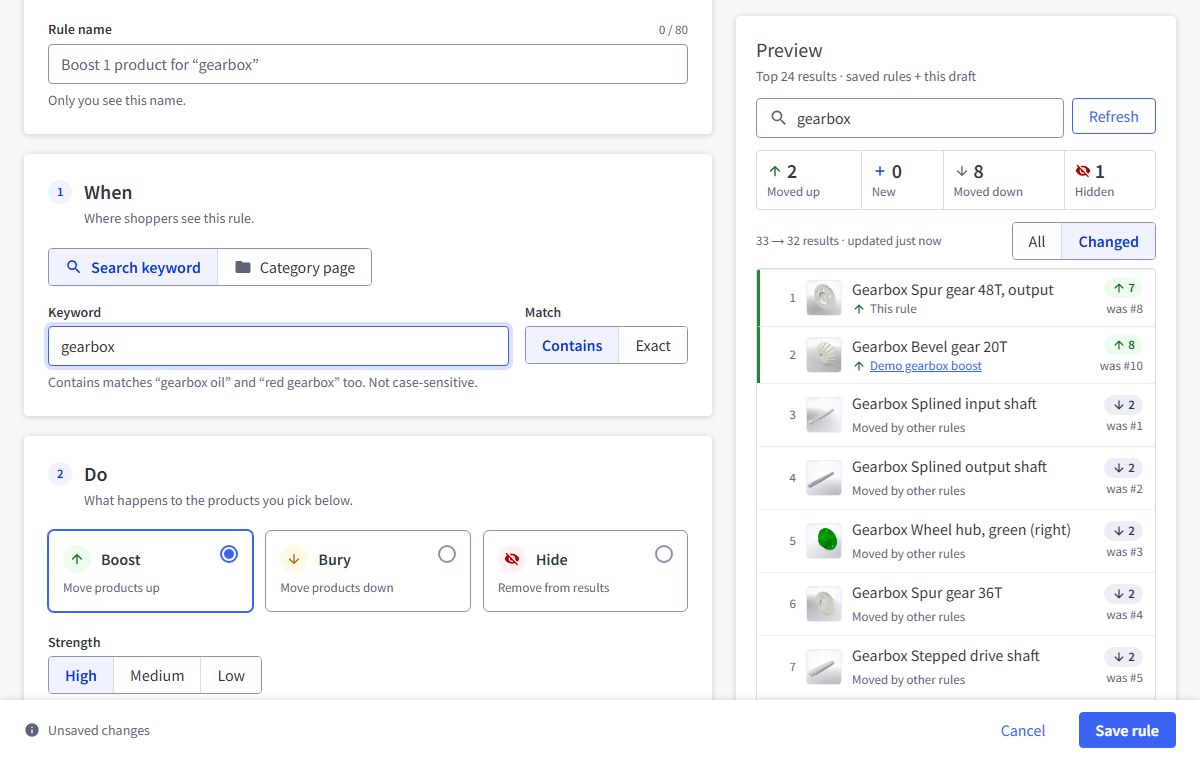Click the Save rule button
Image resolution: width=1200 pixels, height=760 pixels.
coord(1127,730)
